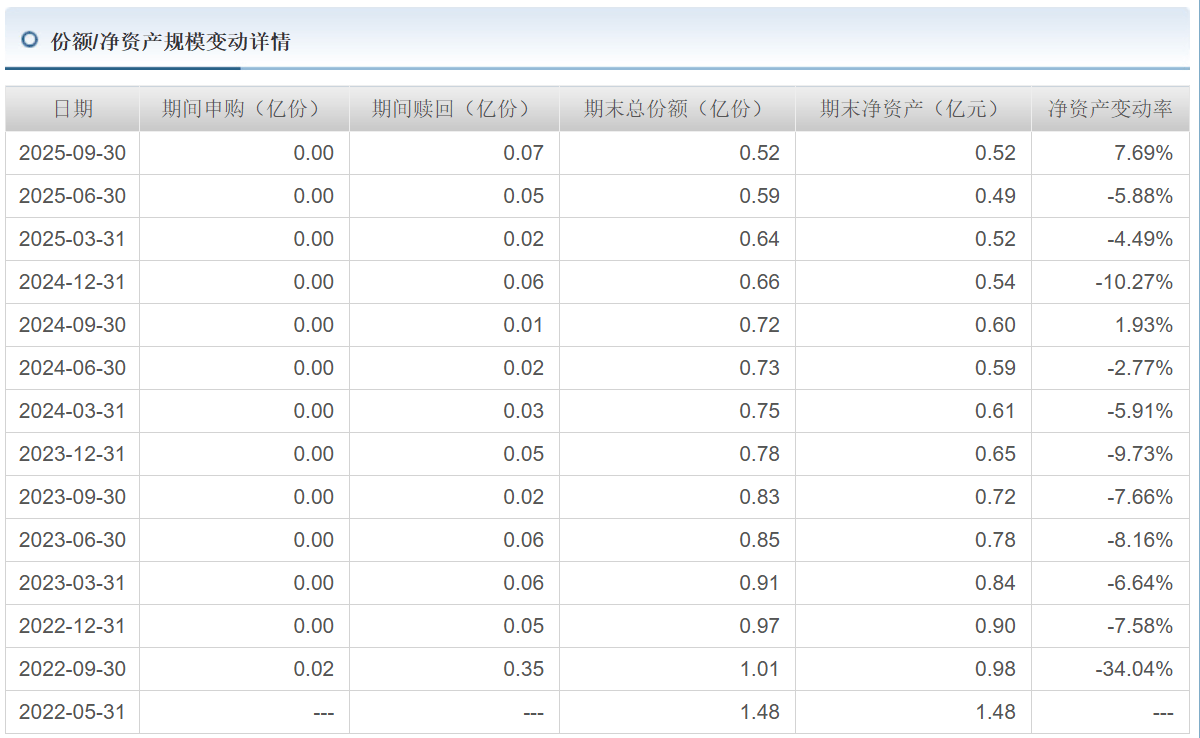
Task: Select the -10.27% net asset change cell
Action: pos(1133,282)
